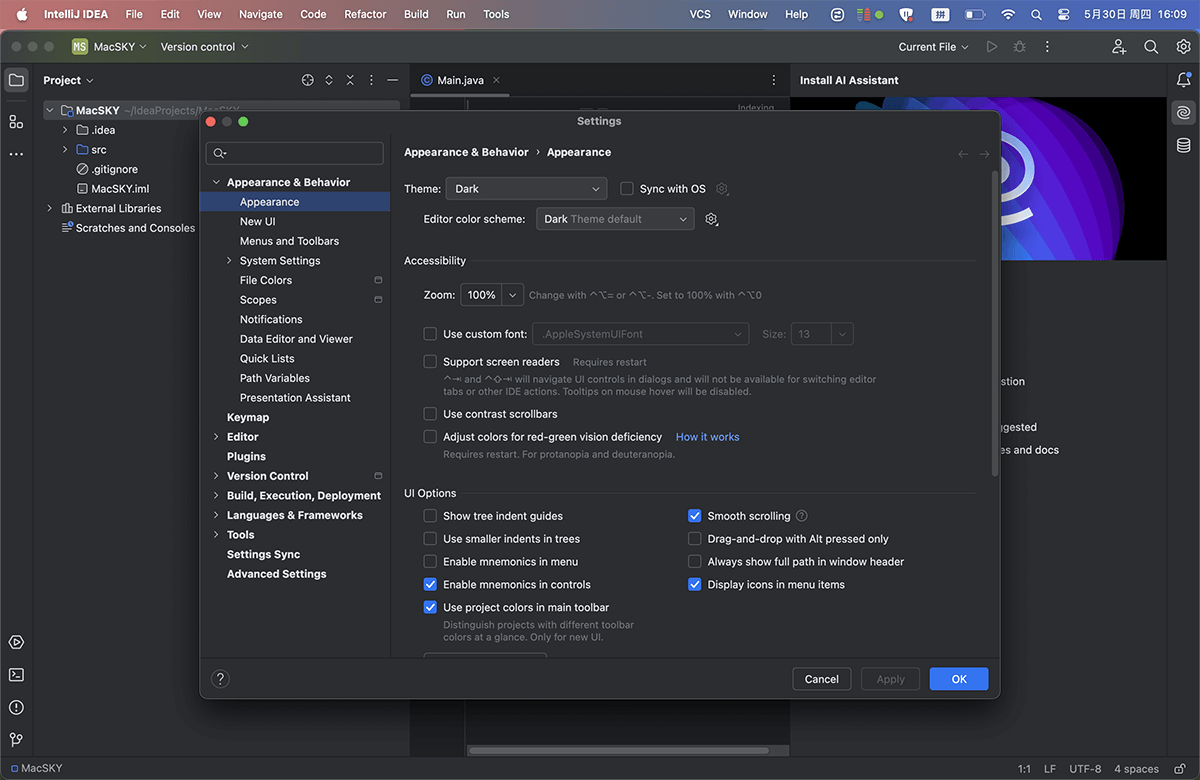Screen dimensions: 1200x780
Task: Open the Current File run configuration
Action: coord(933,47)
